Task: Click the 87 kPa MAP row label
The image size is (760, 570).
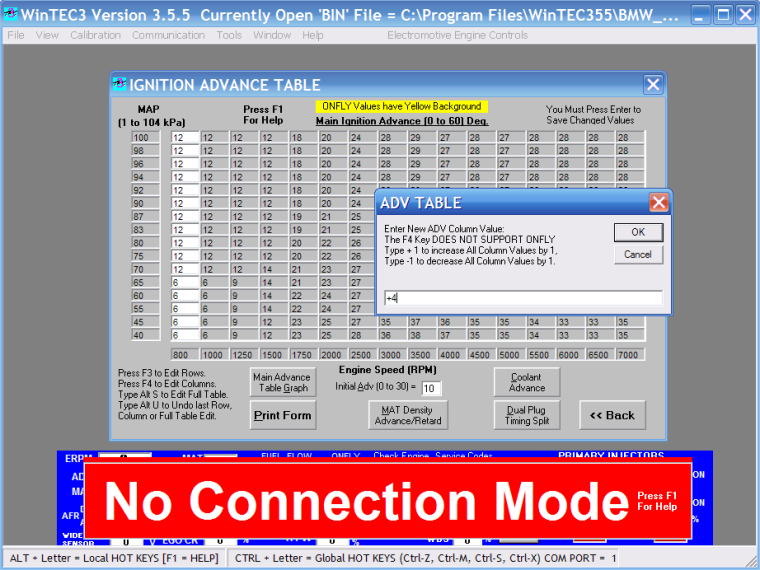Action: (x=145, y=217)
